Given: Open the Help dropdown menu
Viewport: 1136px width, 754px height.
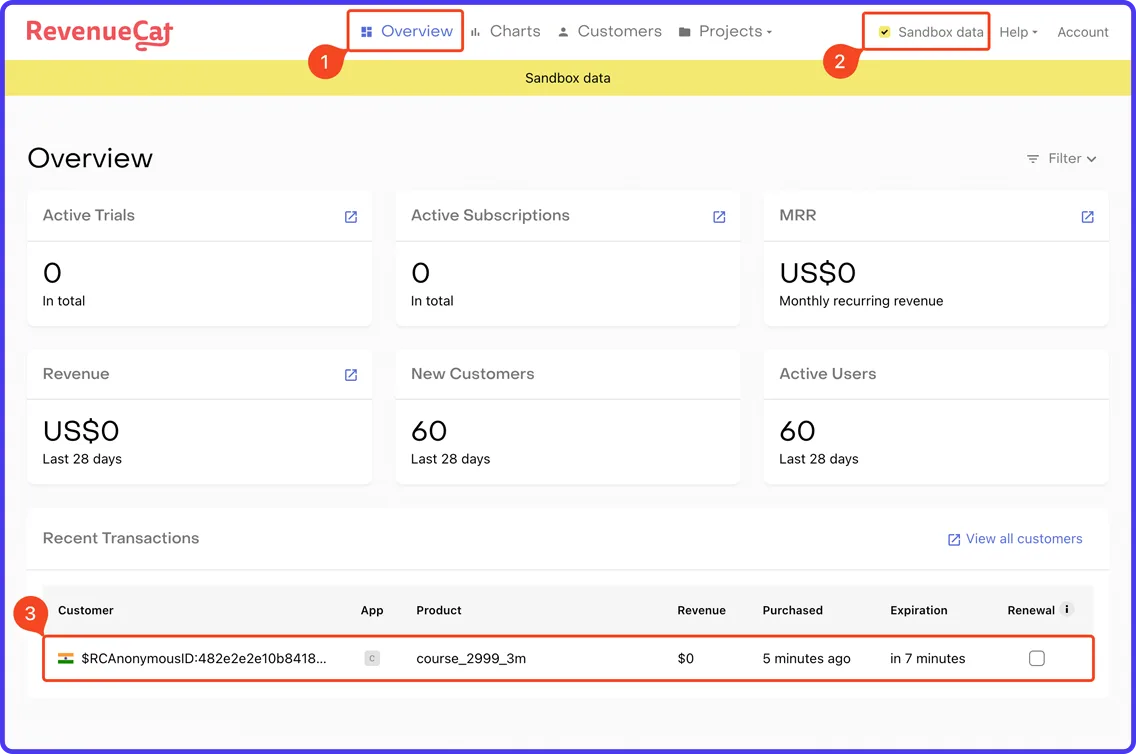Looking at the screenshot, I should pos(1018,32).
